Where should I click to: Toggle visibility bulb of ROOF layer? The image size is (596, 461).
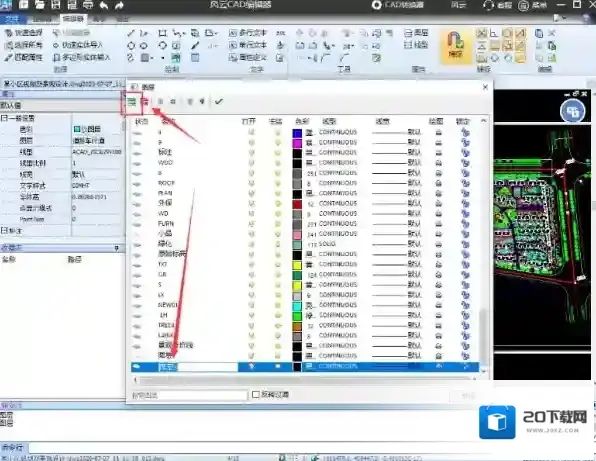click(251, 183)
